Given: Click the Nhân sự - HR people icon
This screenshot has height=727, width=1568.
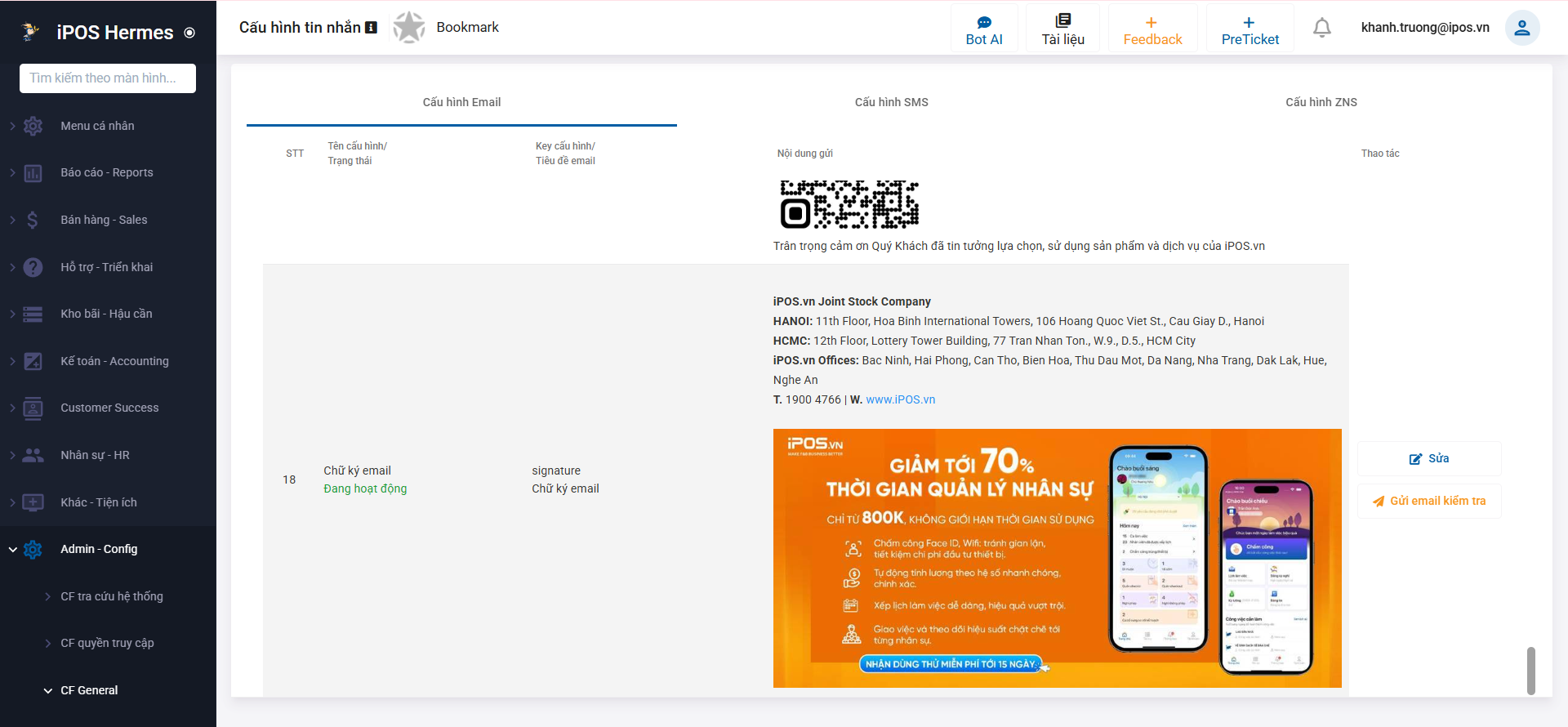Looking at the screenshot, I should coord(33,455).
